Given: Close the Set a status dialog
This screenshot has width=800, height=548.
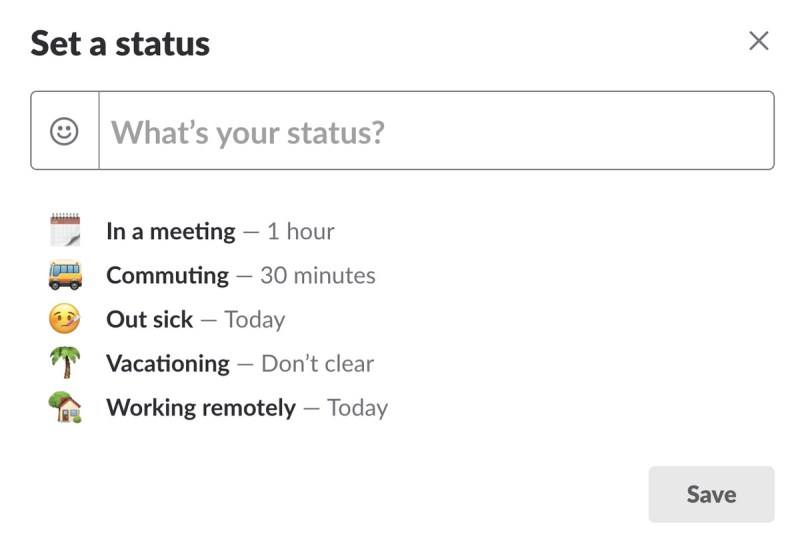Looking at the screenshot, I should click(759, 41).
